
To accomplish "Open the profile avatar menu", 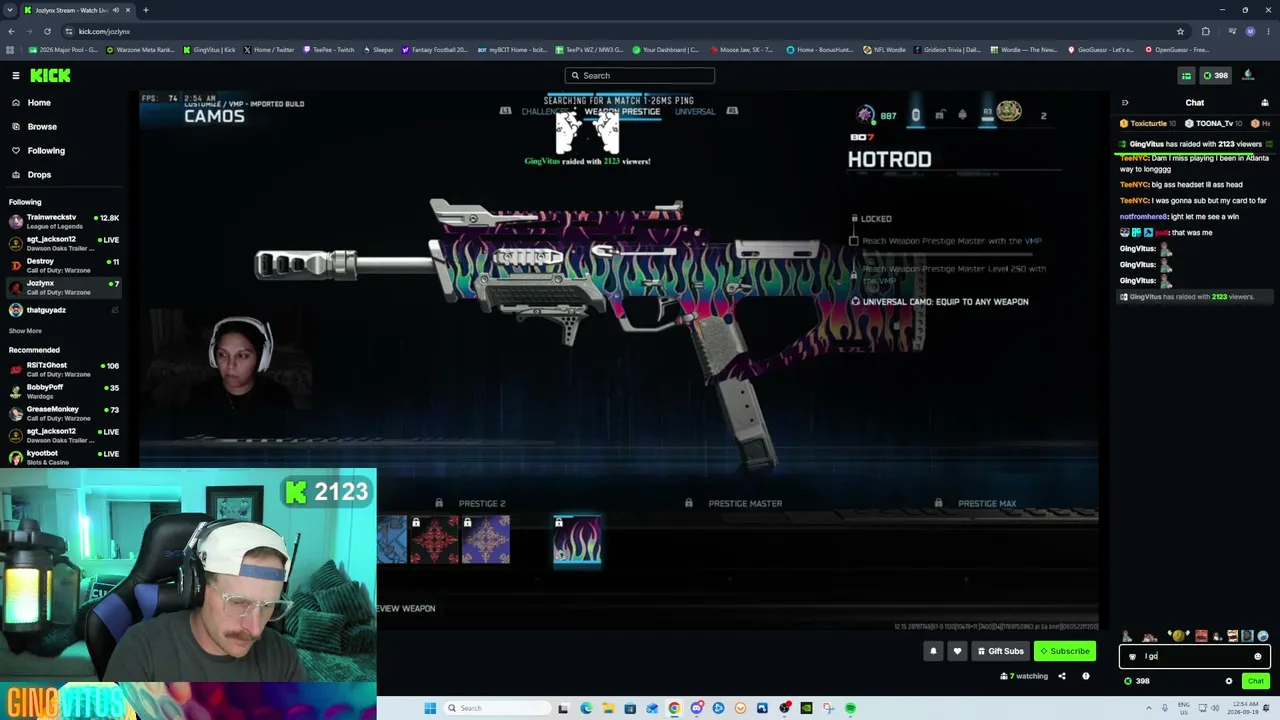I will pyautogui.click(x=1248, y=75).
